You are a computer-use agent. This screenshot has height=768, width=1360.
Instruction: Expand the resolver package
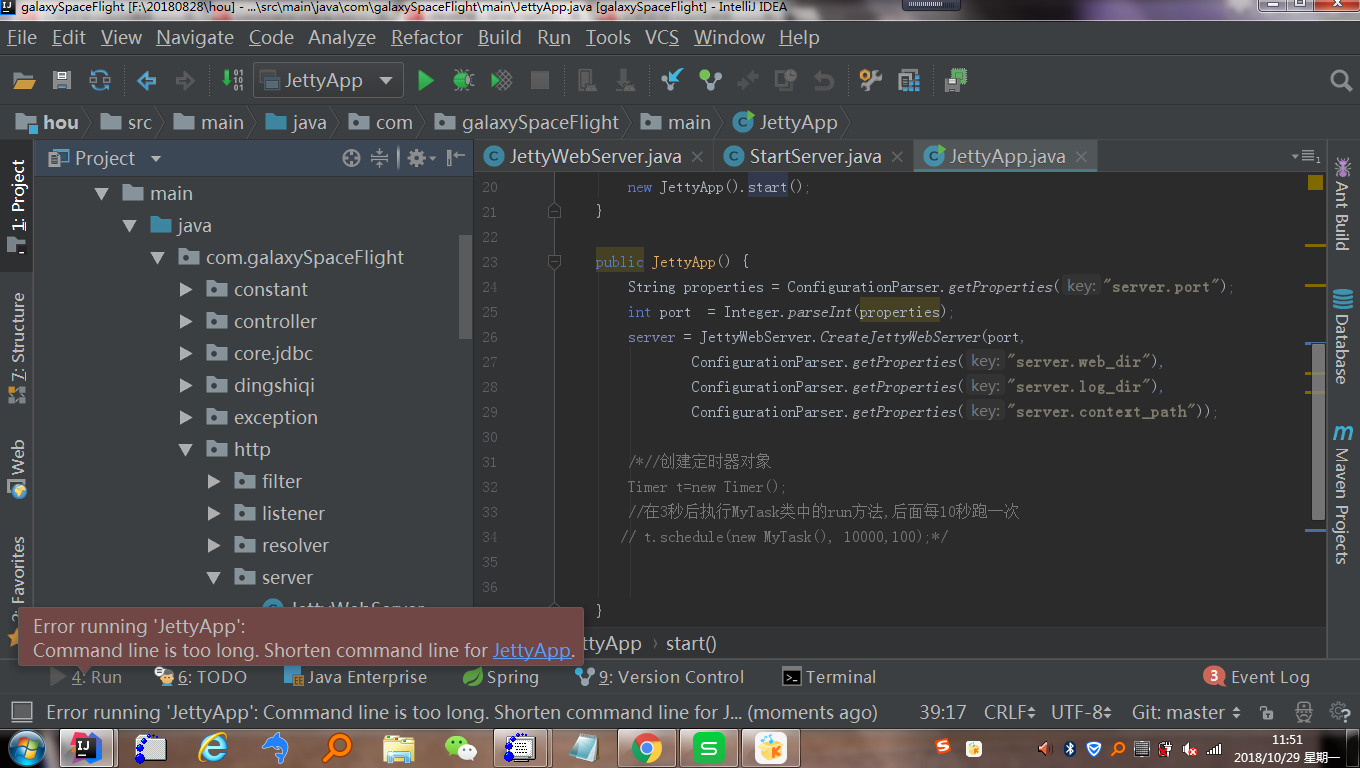pyautogui.click(x=213, y=545)
